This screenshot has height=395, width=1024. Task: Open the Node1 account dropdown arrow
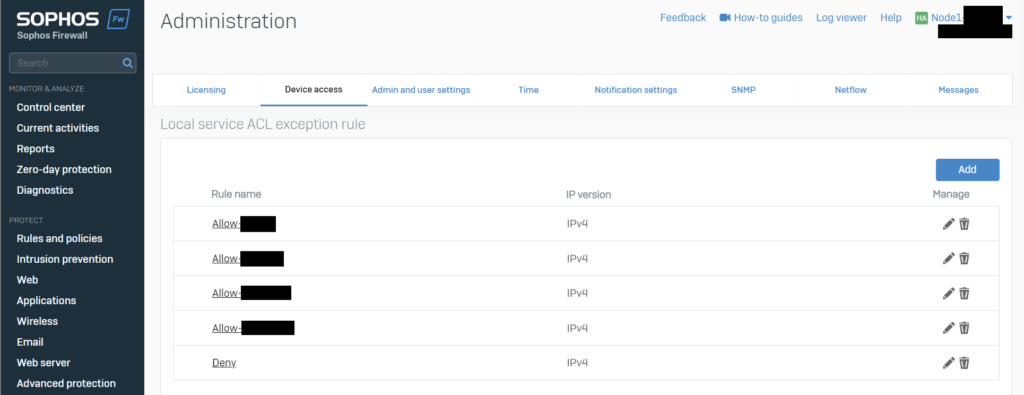(x=1008, y=18)
